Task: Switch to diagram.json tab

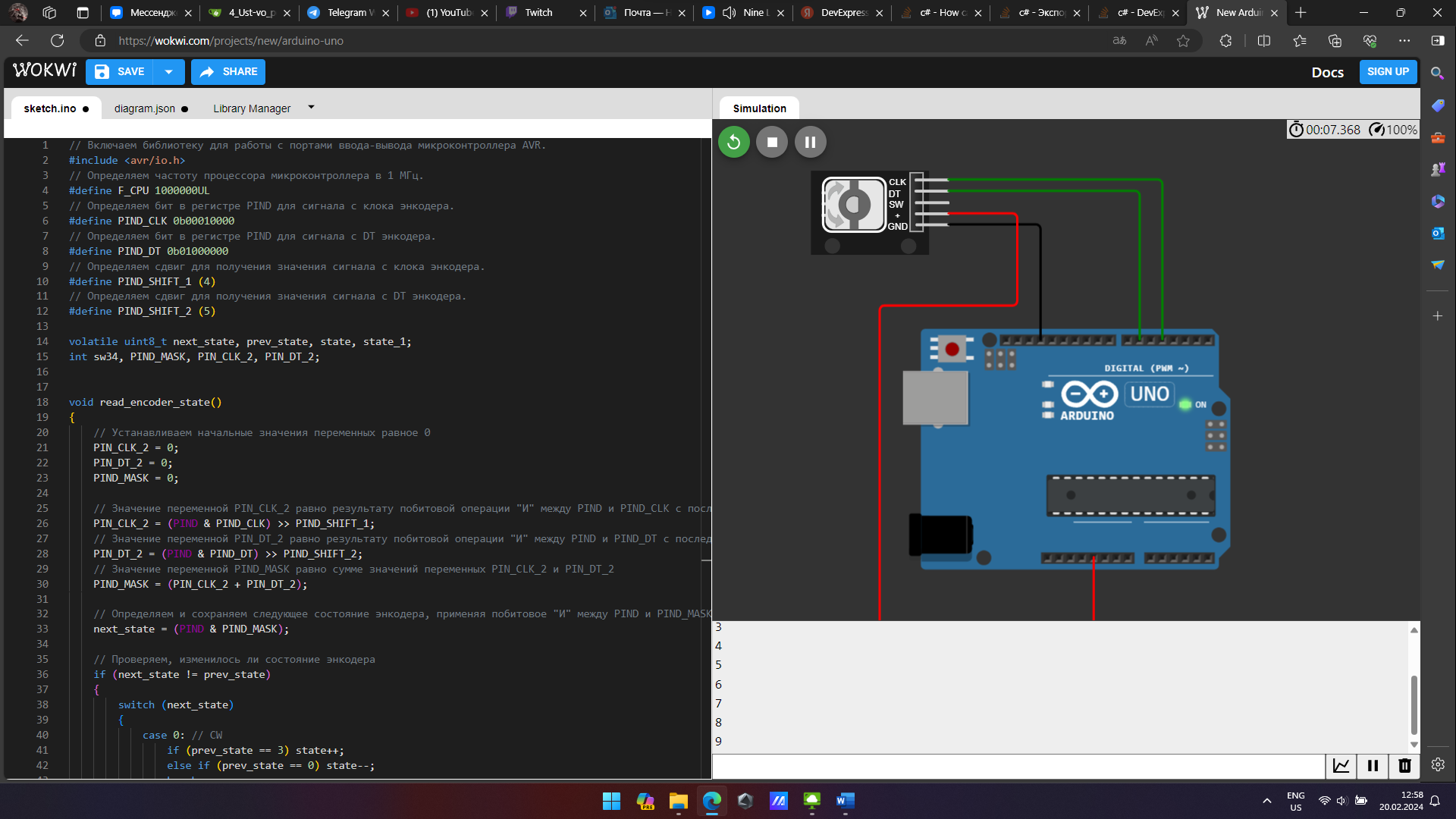Action: point(145,108)
